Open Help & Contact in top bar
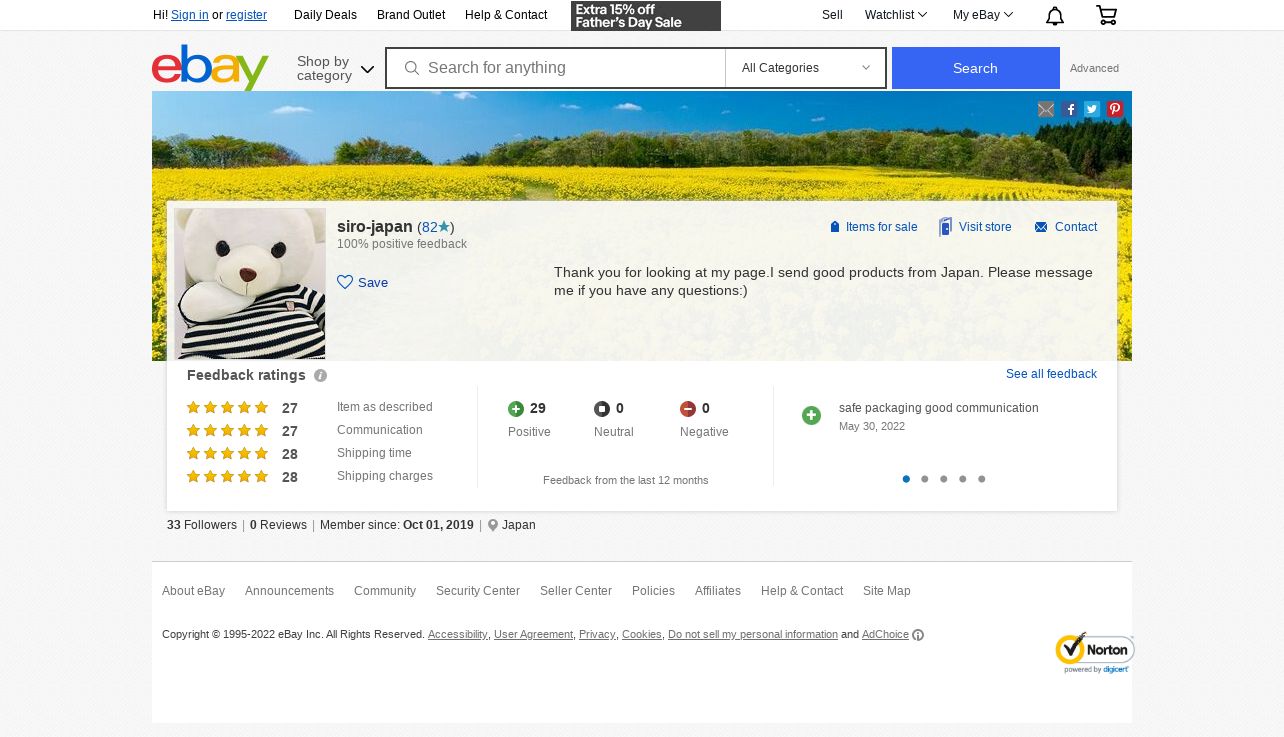 506,15
